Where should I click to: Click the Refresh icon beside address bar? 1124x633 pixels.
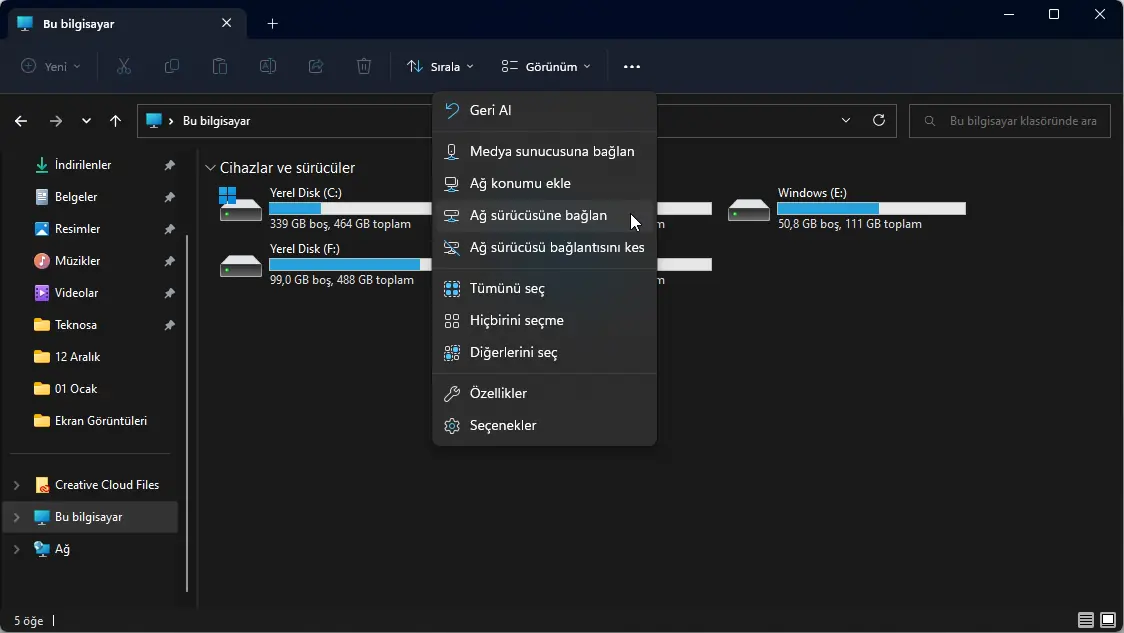[879, 120]
